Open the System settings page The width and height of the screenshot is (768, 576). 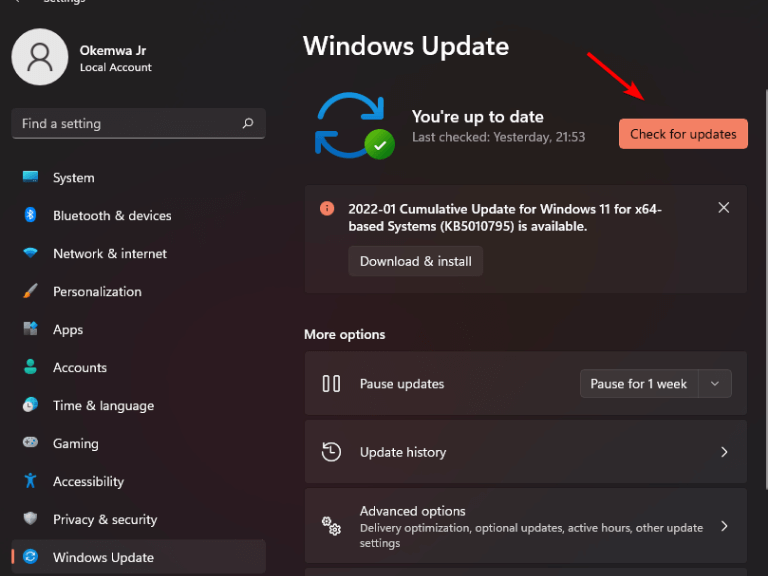click(x=139, y=177)
